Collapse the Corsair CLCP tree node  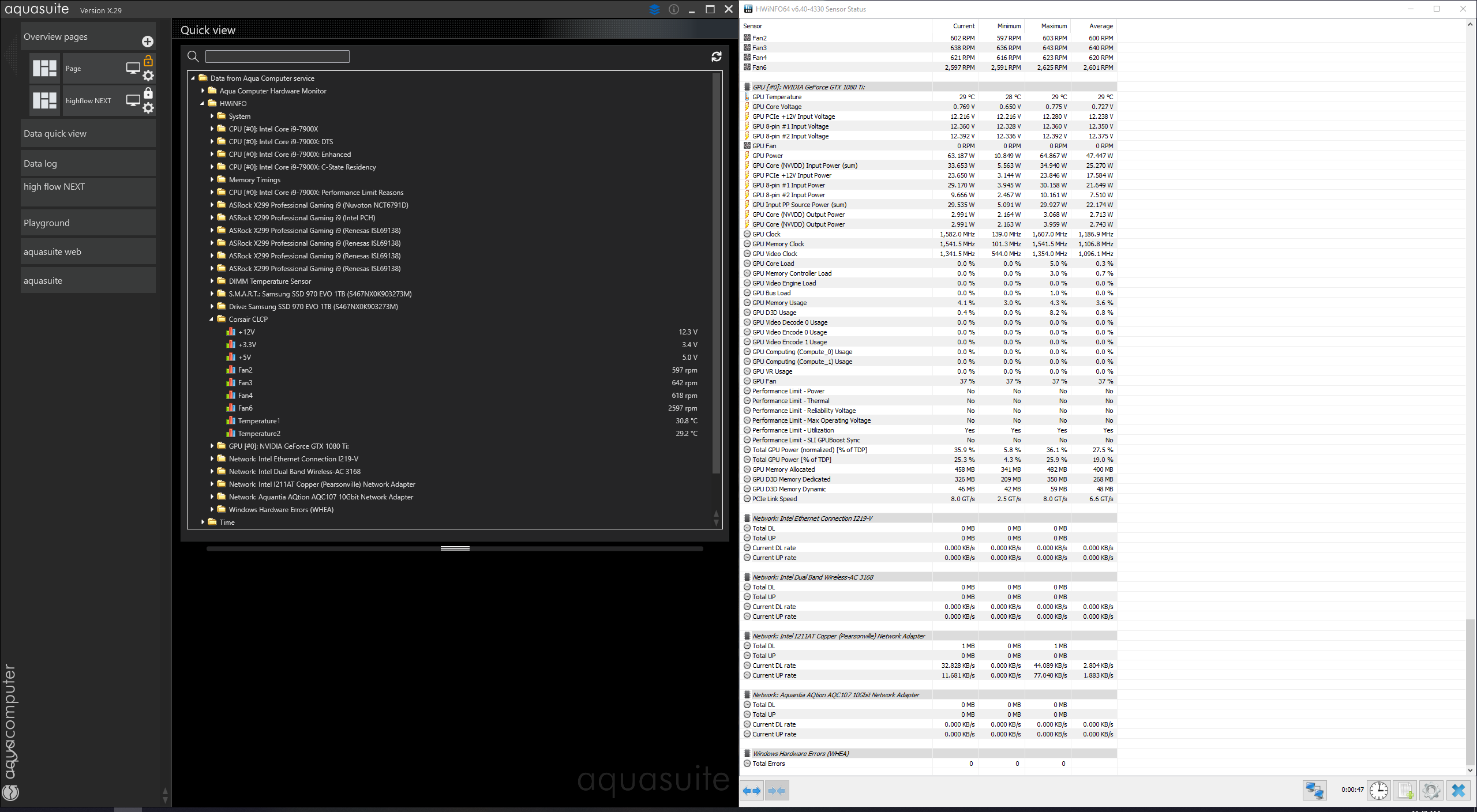(212, 319)
